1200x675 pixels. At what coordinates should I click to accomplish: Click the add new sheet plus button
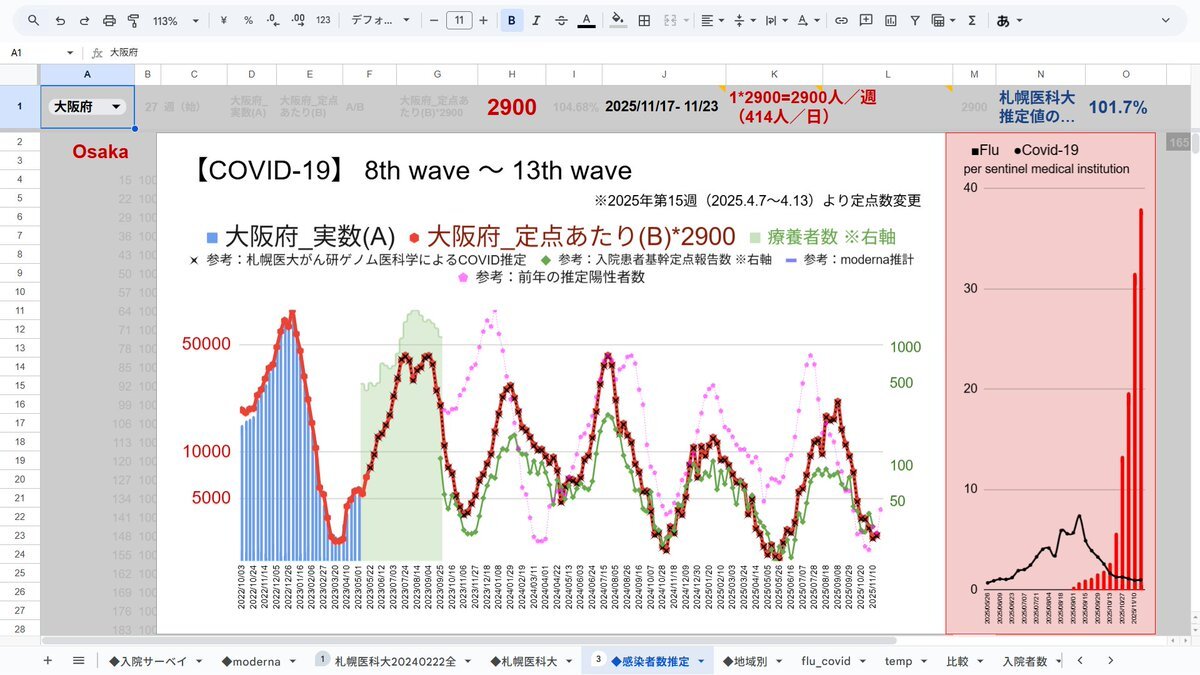(x=47, y=661)
